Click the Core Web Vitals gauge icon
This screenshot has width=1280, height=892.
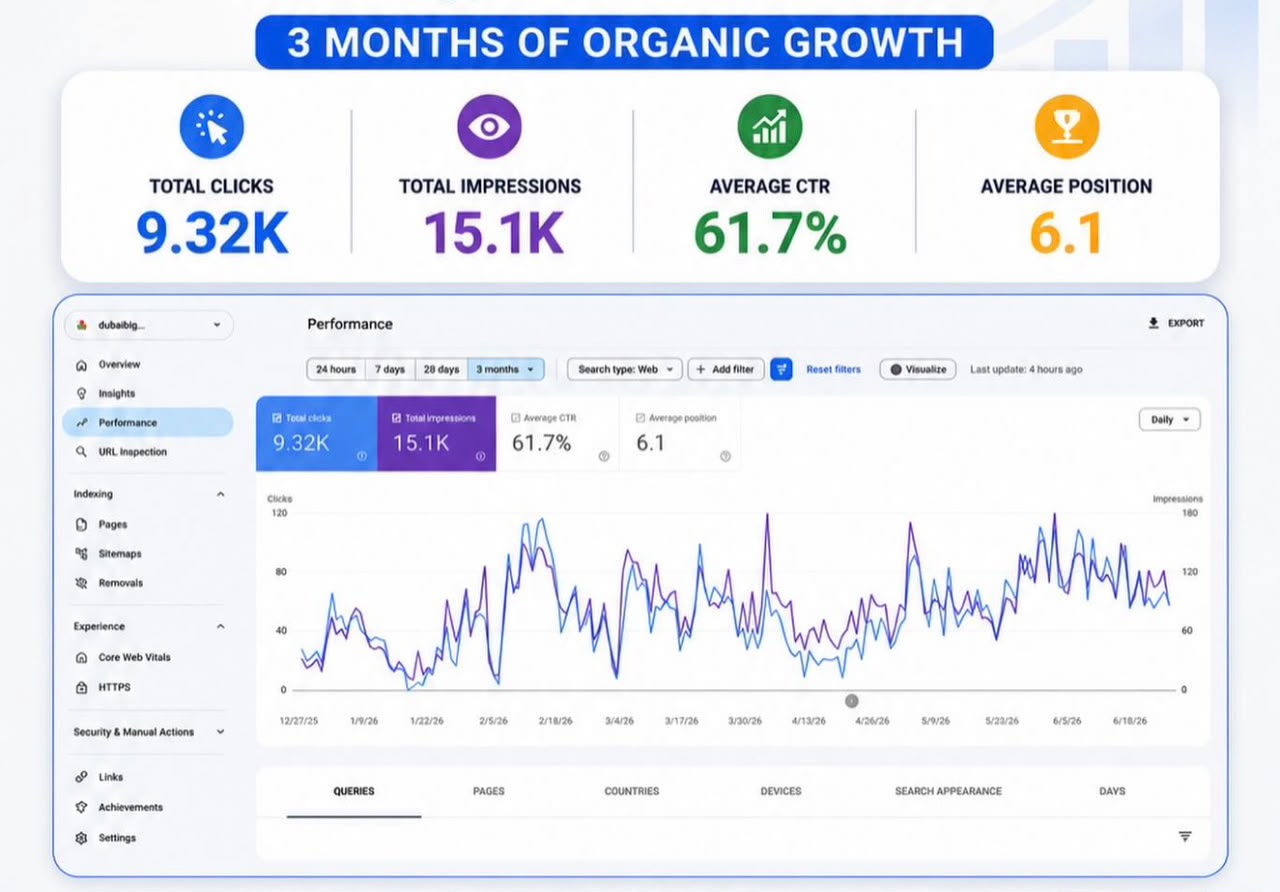(x=81, y=658)
